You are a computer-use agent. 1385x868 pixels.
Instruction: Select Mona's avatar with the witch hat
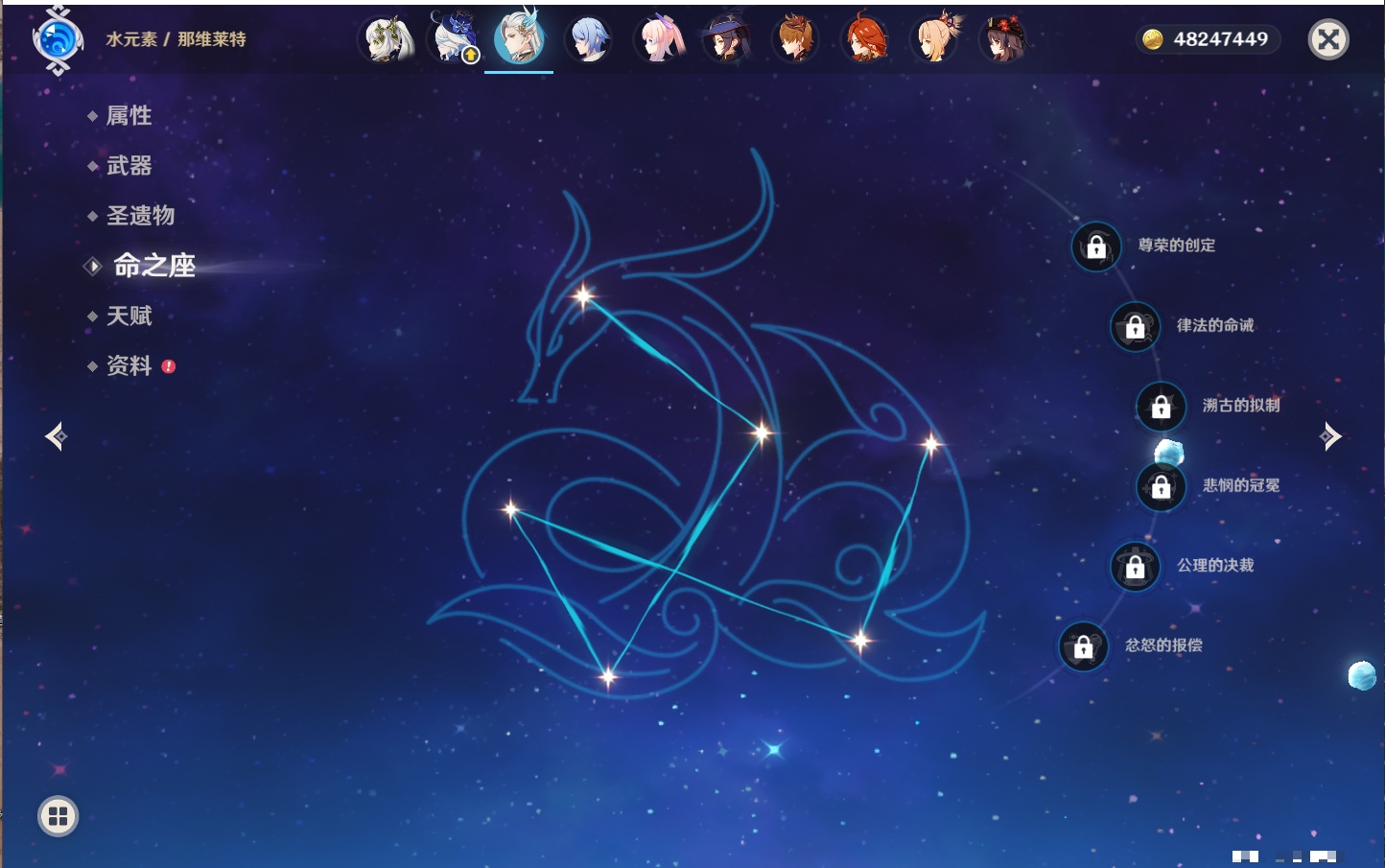point(726,40)
